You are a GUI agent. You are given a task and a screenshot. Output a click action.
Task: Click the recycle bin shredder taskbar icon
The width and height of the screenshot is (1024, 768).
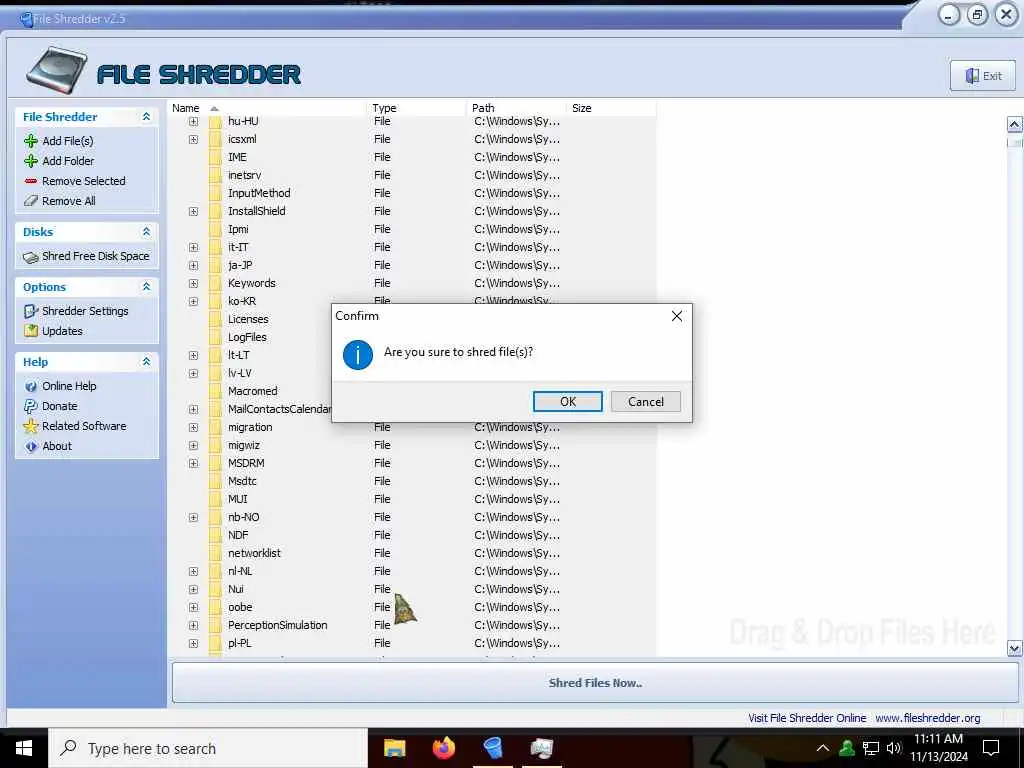[493, 748]
